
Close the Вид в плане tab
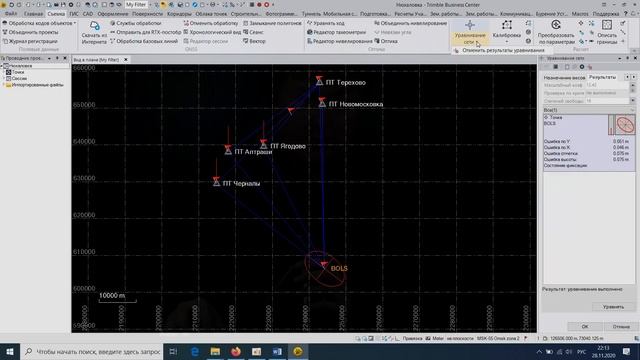point(126,60)
